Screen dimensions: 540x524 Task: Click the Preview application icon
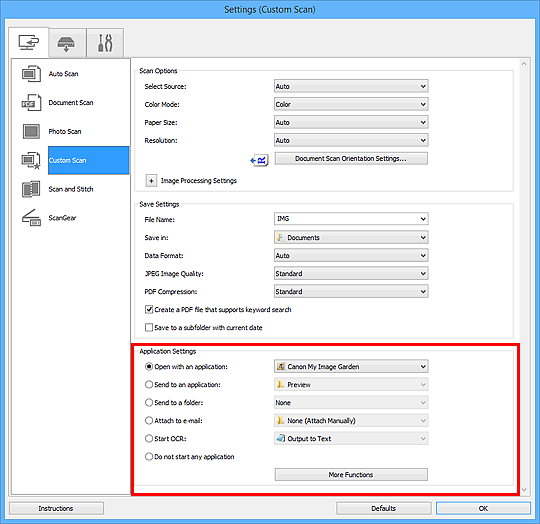click(281, 385)
